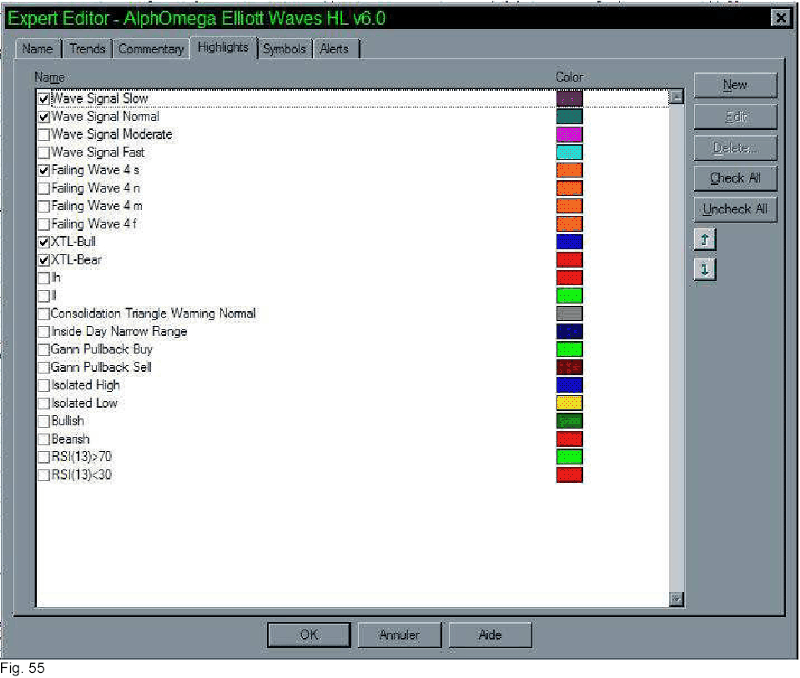Click the Uncheck All button
800x678 pixels.
coord(735,209)
